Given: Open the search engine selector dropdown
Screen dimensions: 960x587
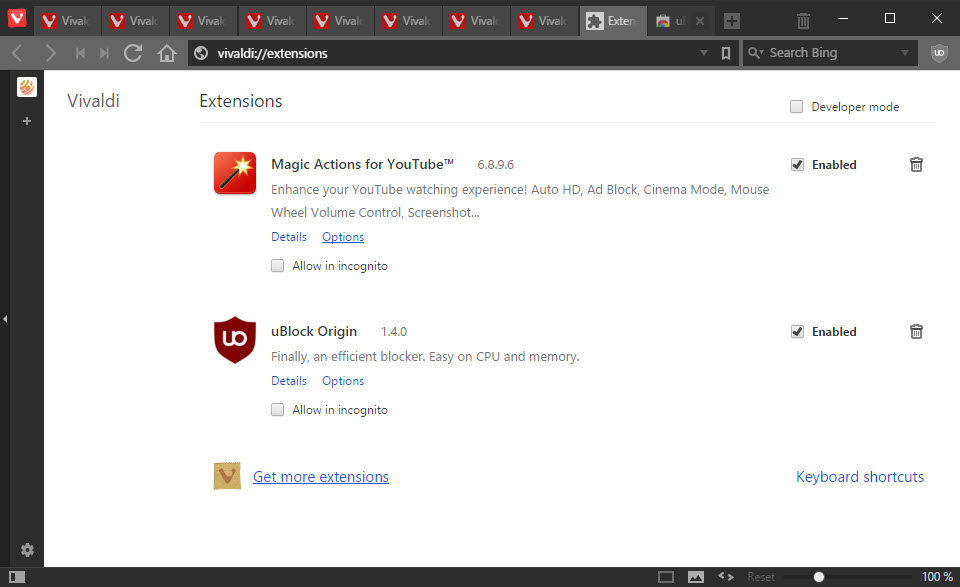Looking at the screenshot, I should click(x=756, y=53).
